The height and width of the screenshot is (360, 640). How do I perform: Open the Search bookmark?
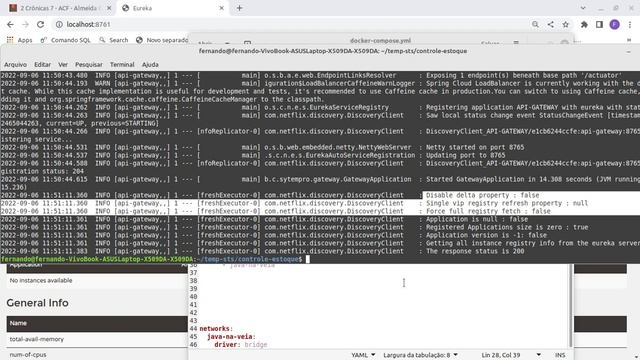114,40
